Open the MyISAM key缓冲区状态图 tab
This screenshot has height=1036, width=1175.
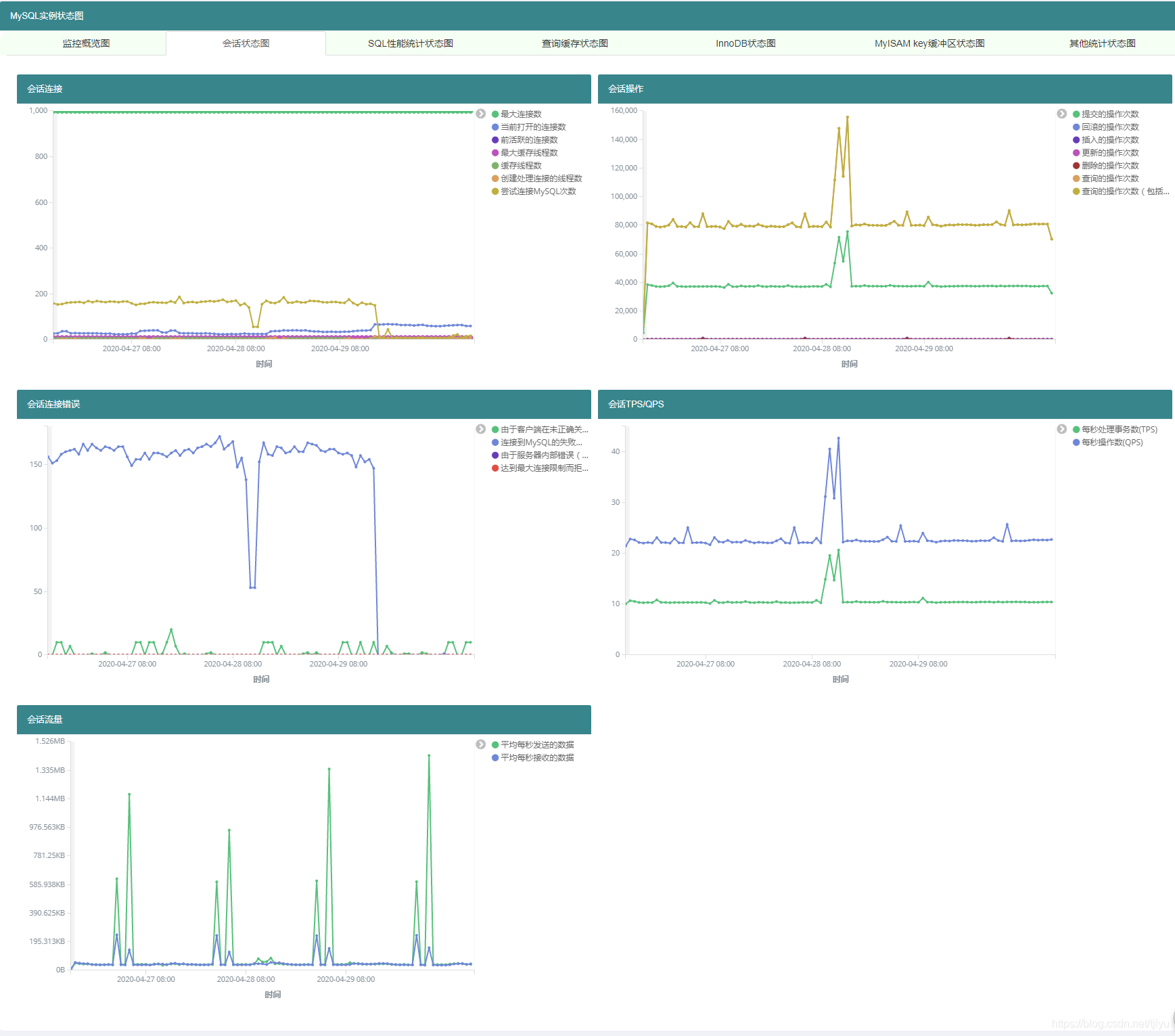929,43
